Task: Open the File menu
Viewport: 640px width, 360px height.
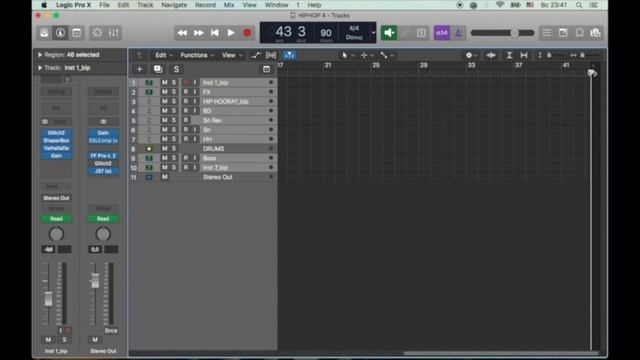Action: 104,5
